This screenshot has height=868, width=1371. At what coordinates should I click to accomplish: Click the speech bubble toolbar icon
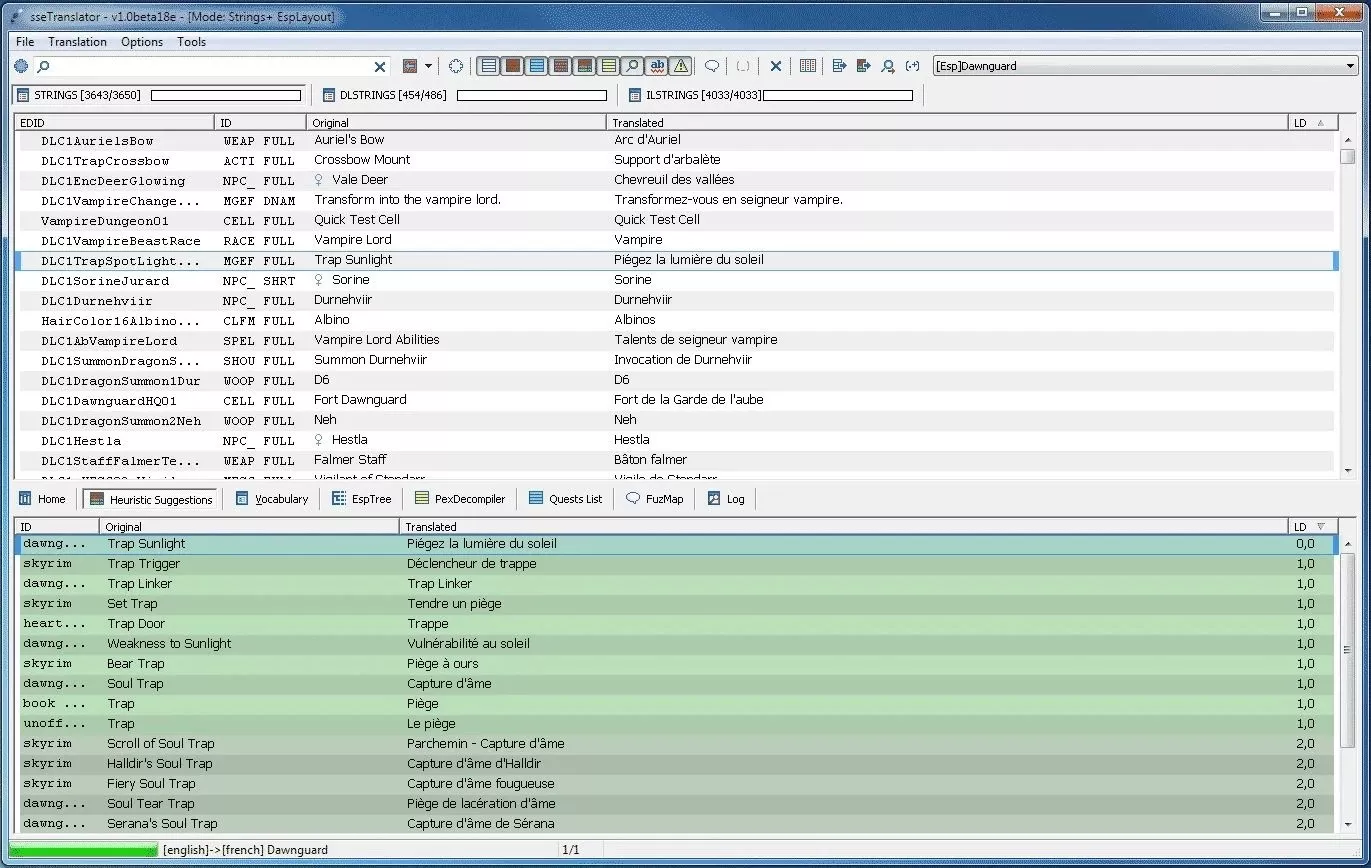tap(712, 67)
